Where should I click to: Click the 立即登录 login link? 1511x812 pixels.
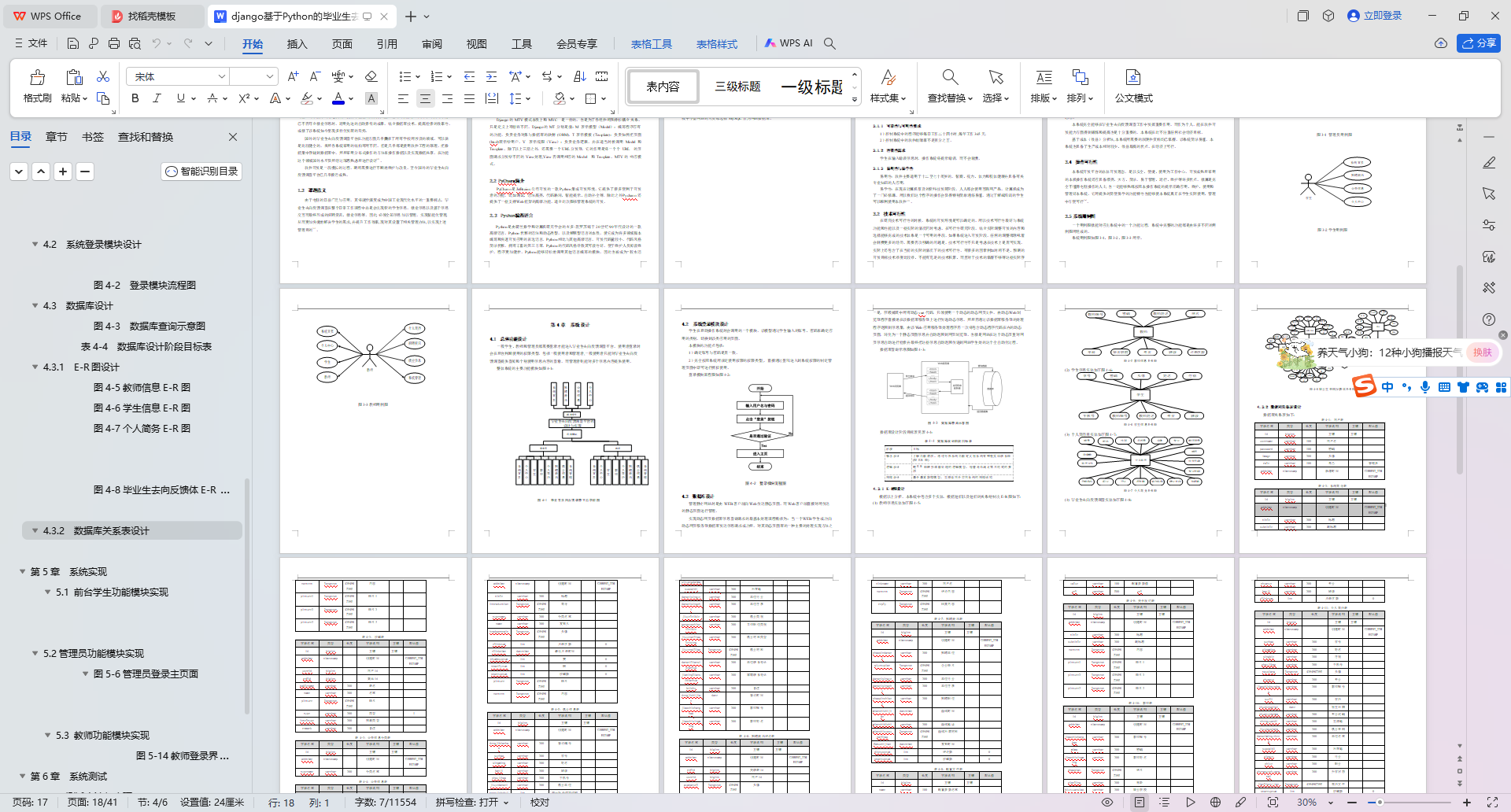[1375, 16]
